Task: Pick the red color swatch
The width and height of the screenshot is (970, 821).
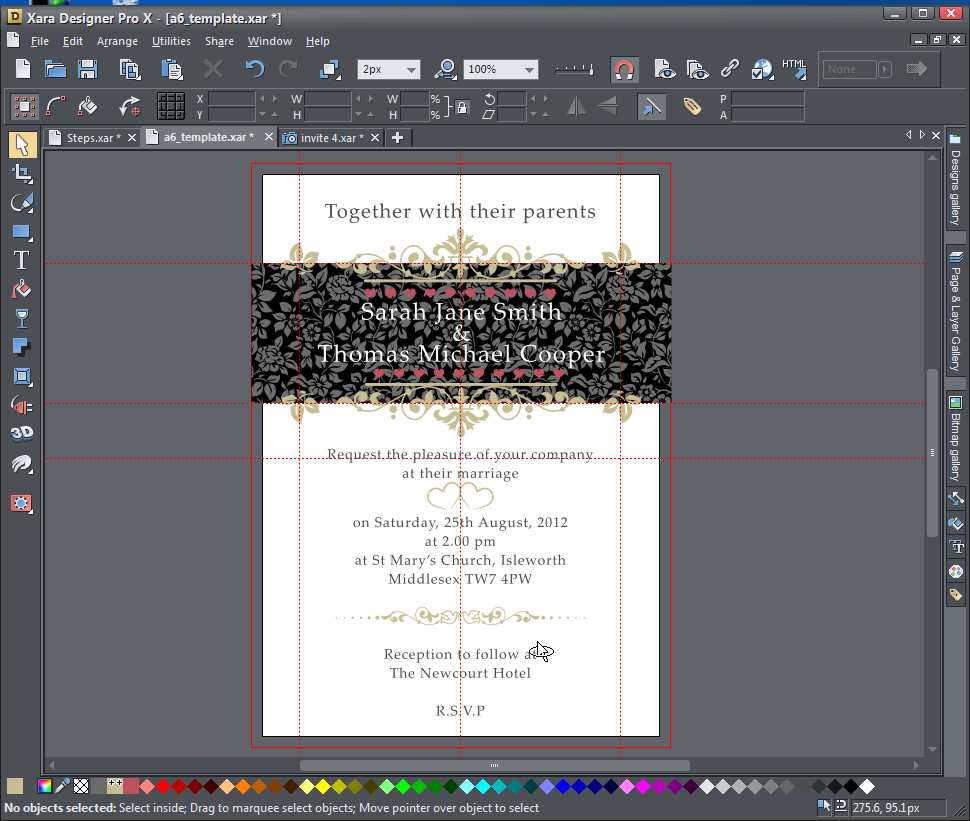Action: [x=164, y=787]
